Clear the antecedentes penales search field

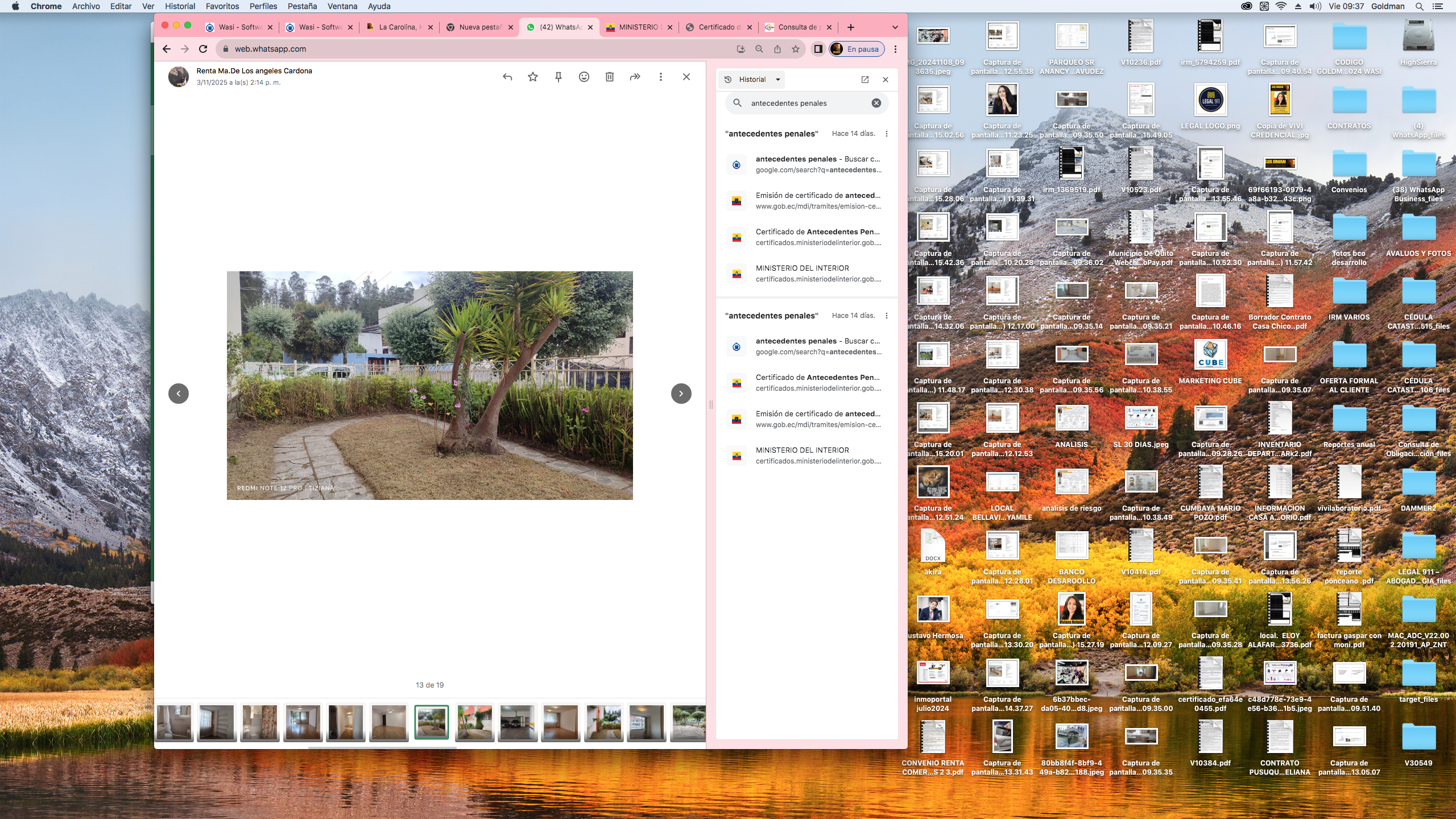tap(876, 103)
